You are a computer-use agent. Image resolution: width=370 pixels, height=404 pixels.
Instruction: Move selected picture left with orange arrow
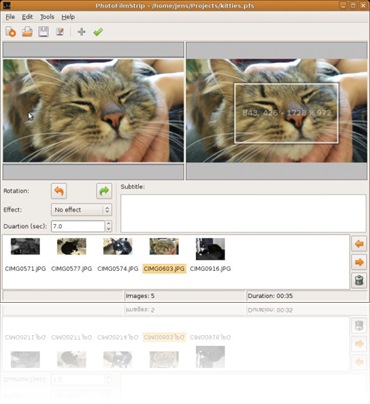tap(359, 244)
